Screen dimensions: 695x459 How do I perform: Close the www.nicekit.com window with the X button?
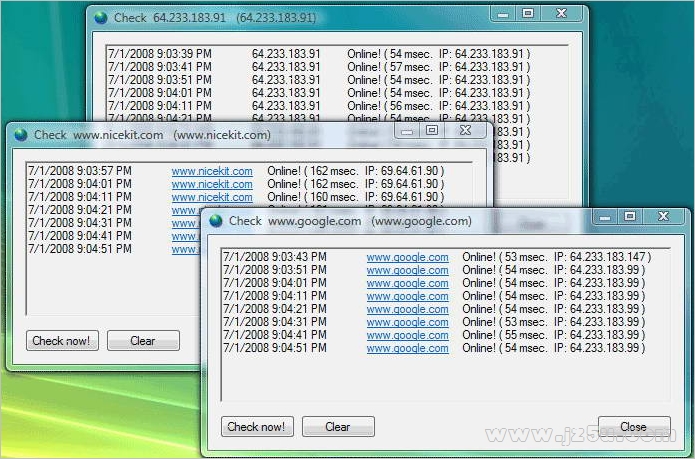pyautogui.click(x=465, y=130)
